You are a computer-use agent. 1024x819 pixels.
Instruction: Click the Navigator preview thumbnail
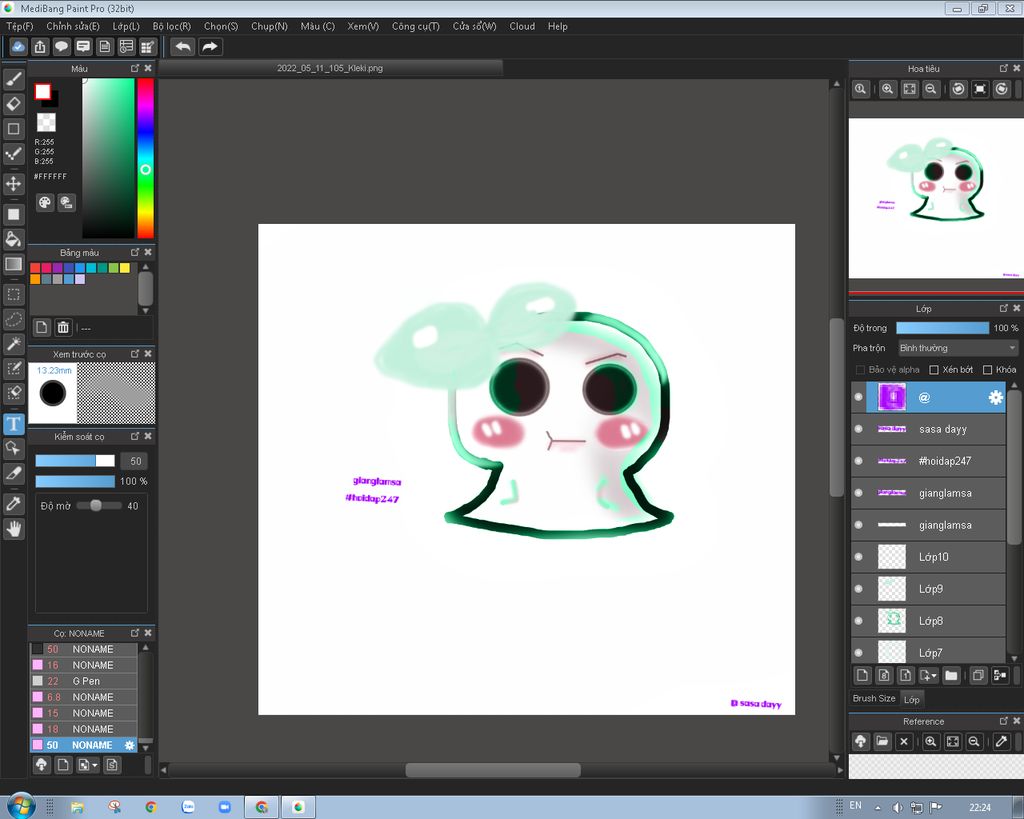tap(936, 199)
